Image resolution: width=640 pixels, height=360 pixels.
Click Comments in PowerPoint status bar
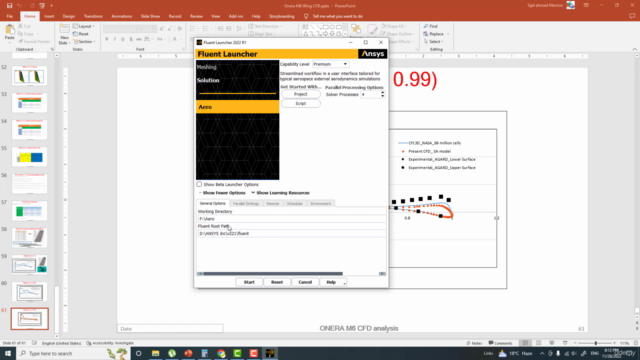click(500, 343)
